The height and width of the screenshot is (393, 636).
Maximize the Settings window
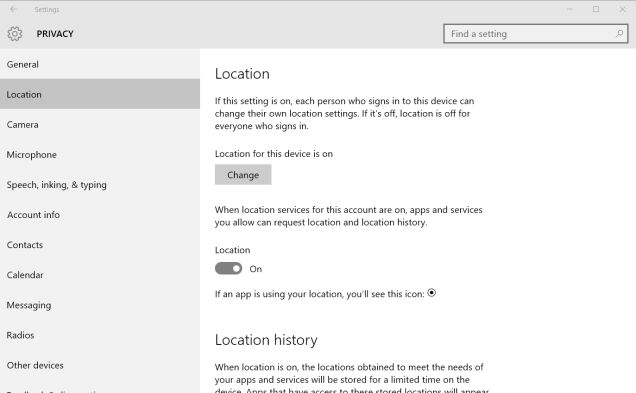coord(596,9)
